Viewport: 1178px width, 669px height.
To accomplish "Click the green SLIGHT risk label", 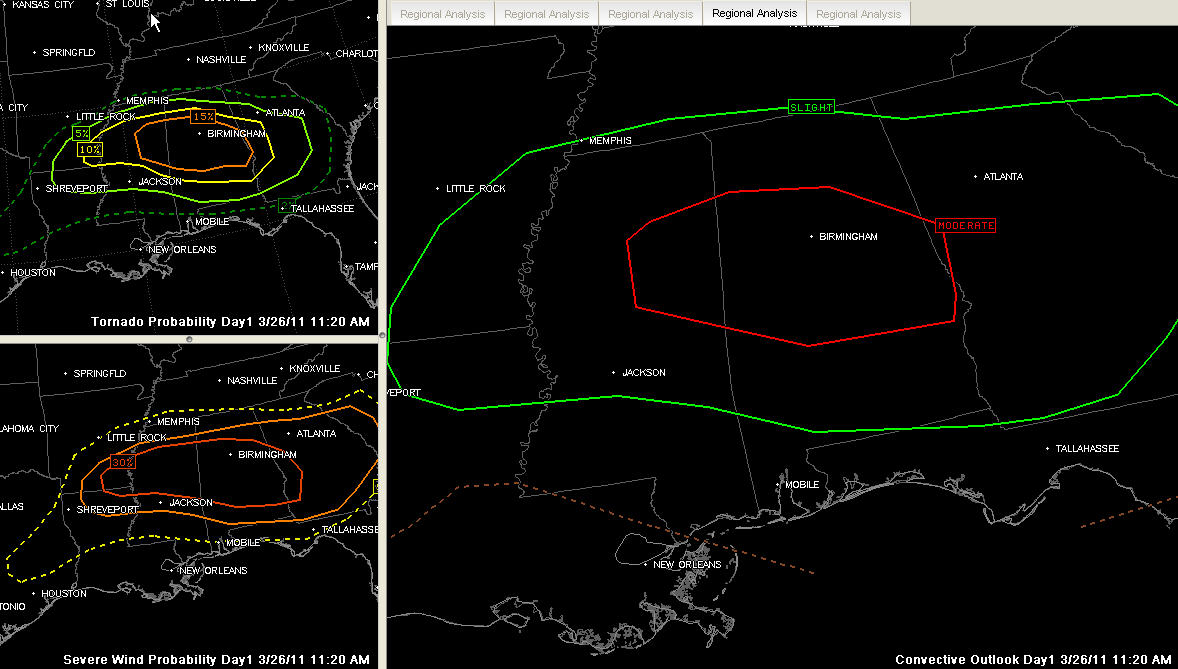I will click(x=810, y=107).
